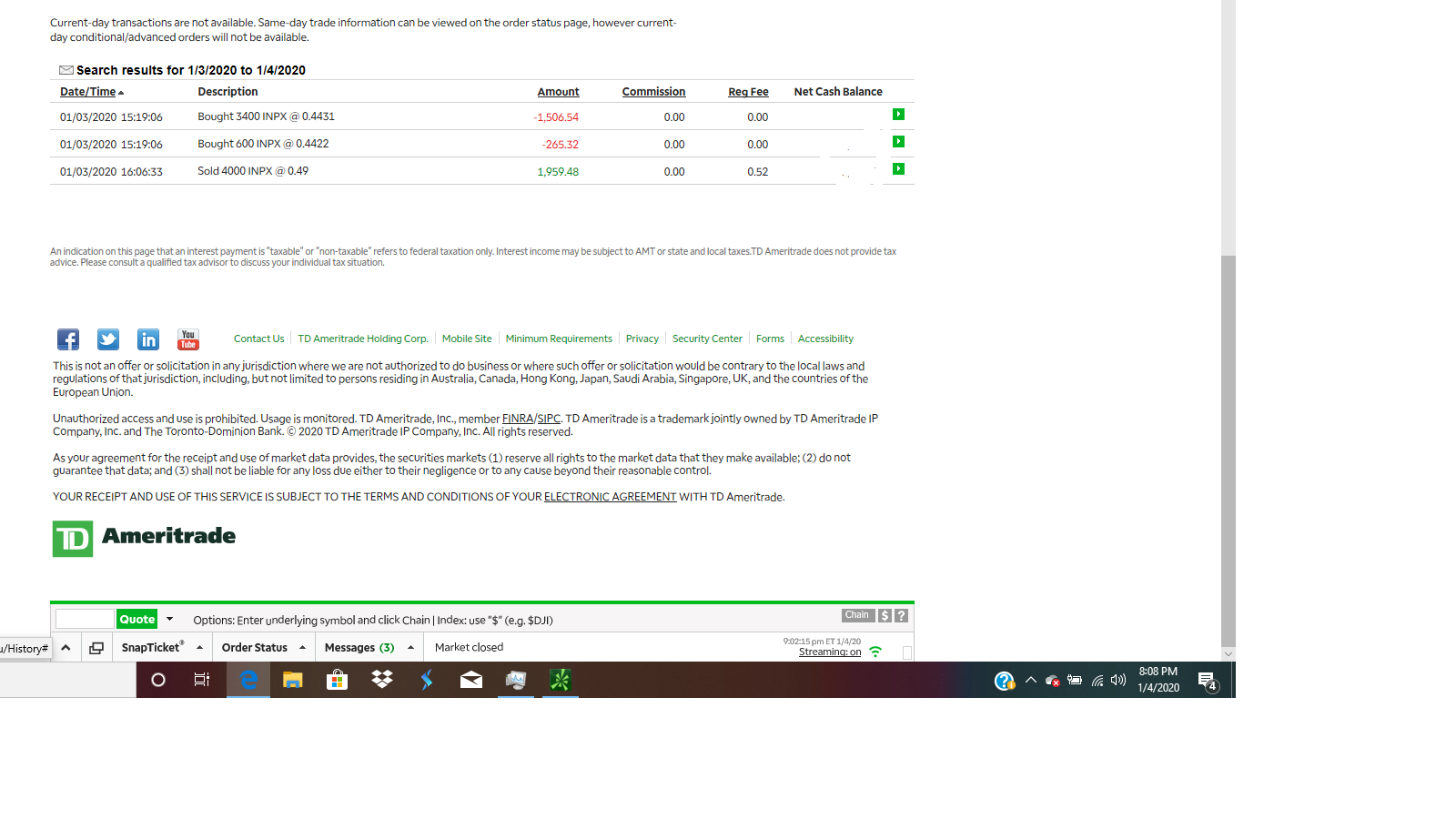Open Cortana search circle on taskbar
This screenshot has height=819, width=1456.
click(158, 680)
